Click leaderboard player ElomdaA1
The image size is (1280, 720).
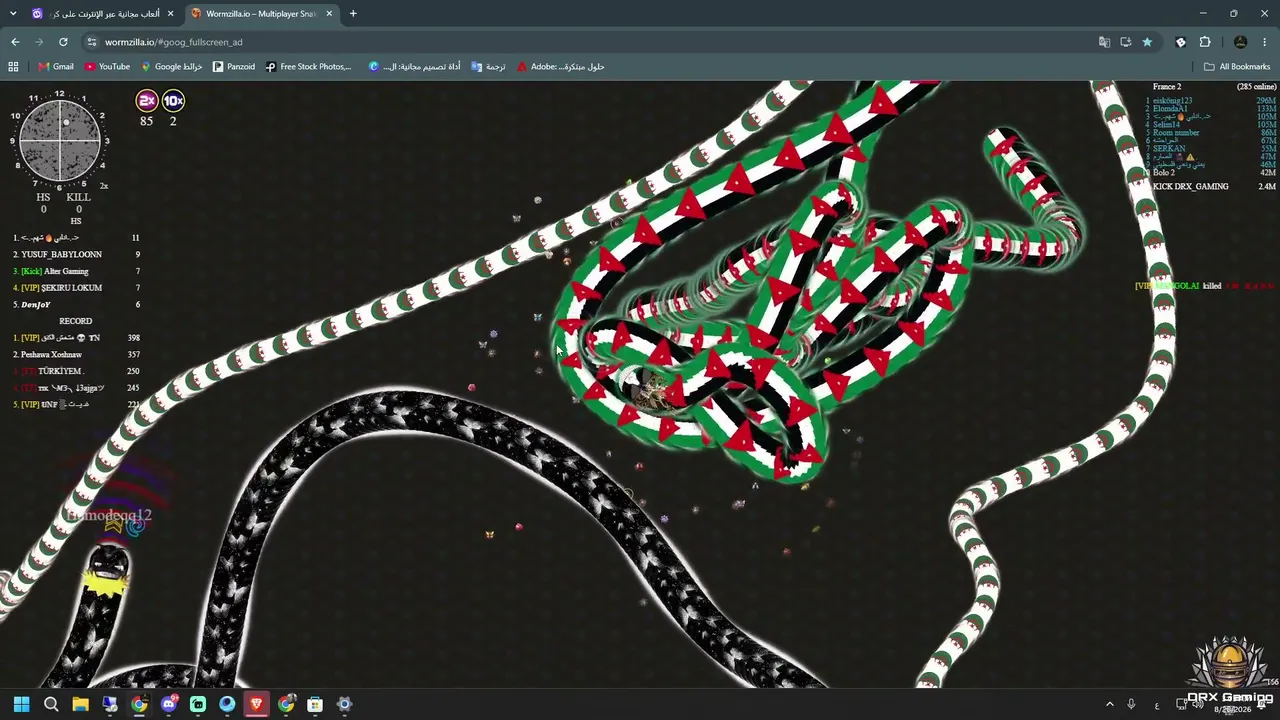[1170, 109]
